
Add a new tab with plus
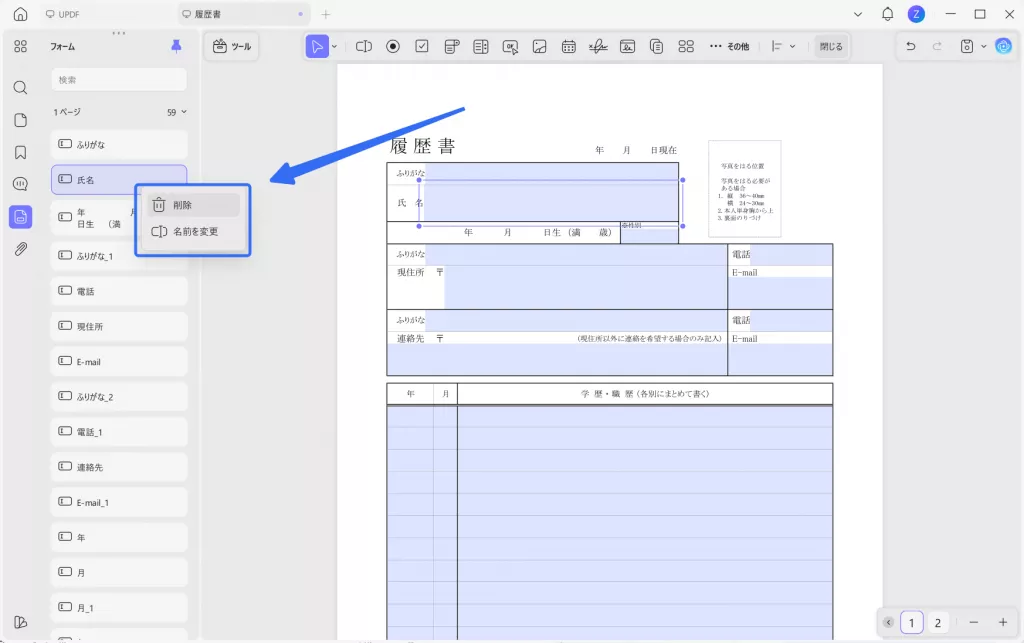point(326,14)
